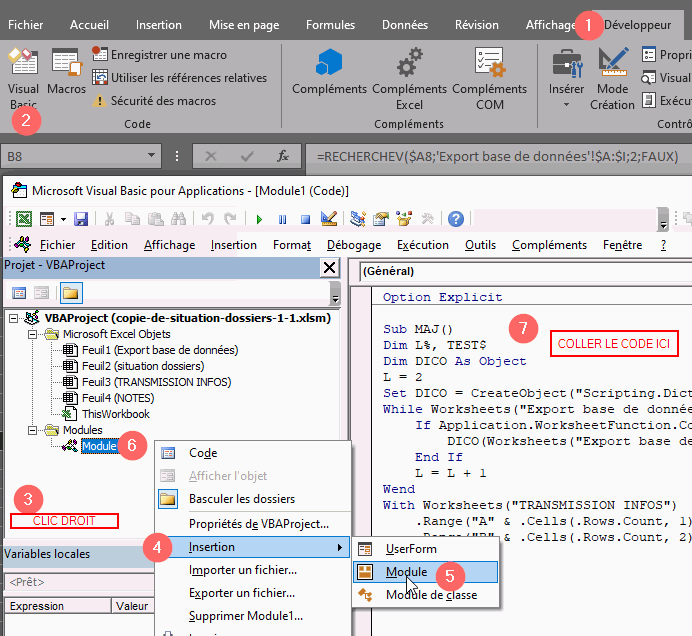Click the VBA help question mark icon
692x636 pixels.
[x=456, y=219]
